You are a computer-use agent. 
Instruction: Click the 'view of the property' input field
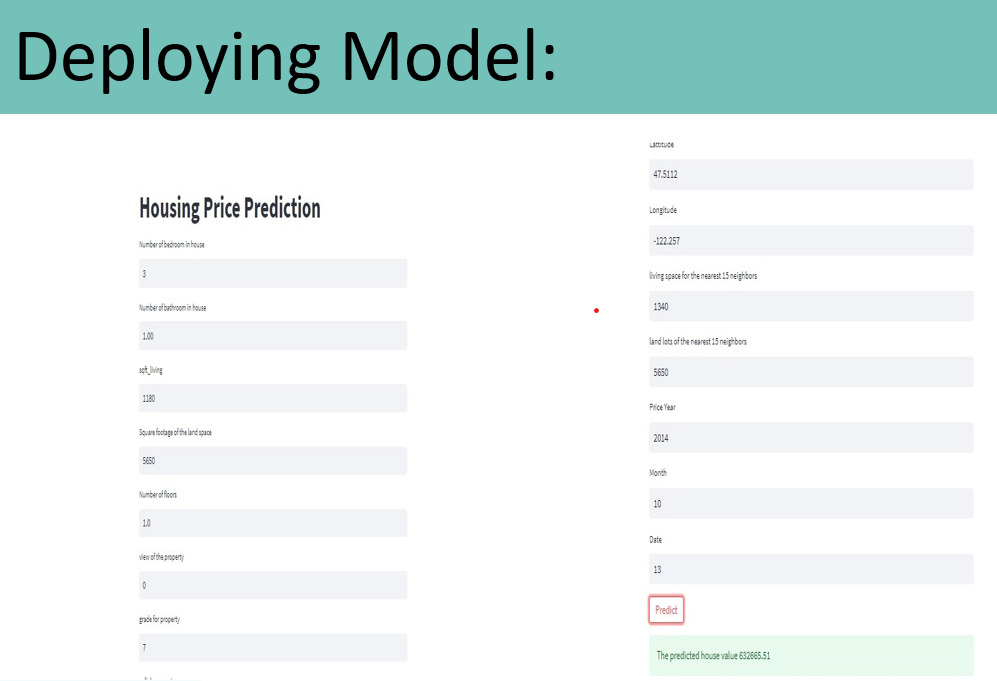pos(272,585)
